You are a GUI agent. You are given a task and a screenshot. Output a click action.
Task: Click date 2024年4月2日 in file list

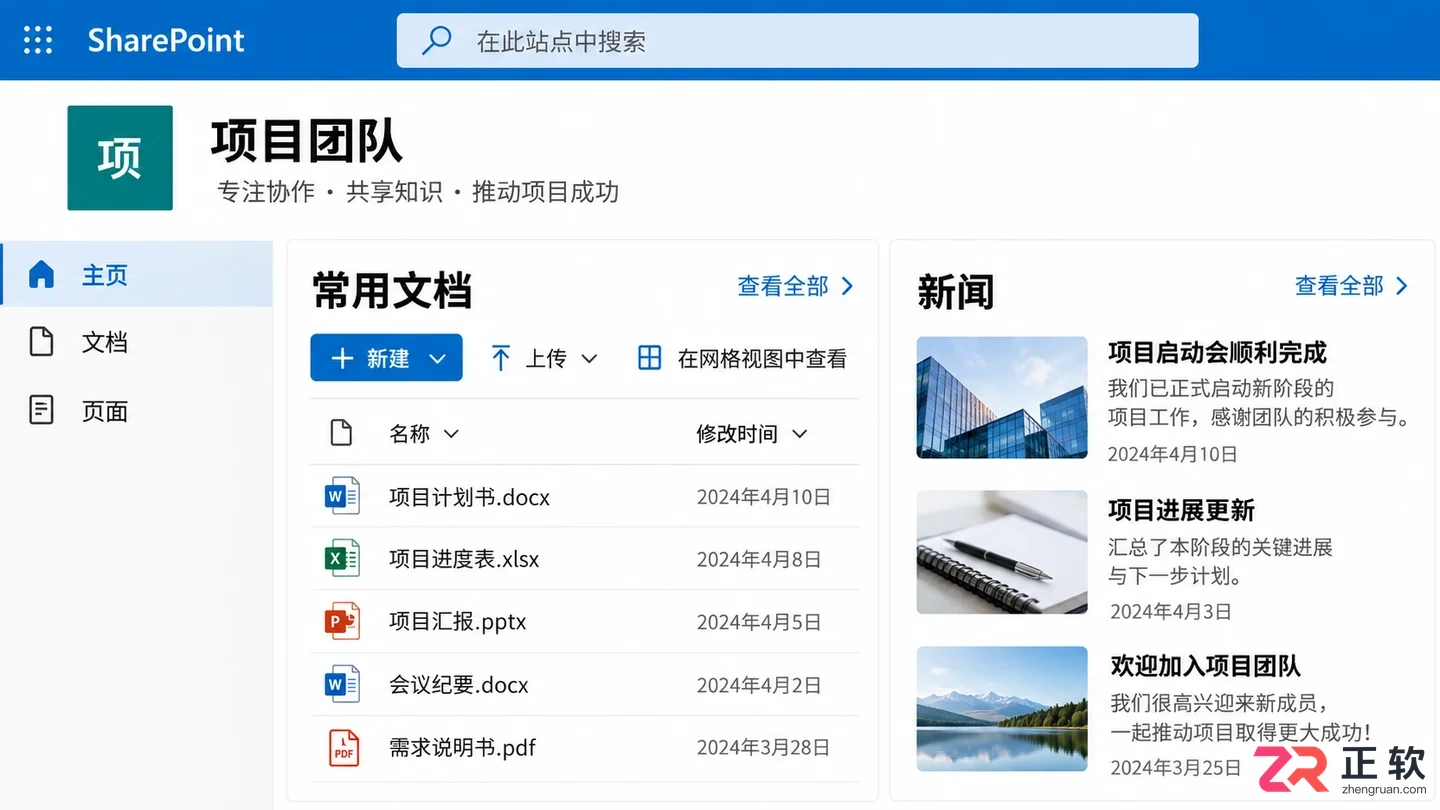[x=759, y=685]
